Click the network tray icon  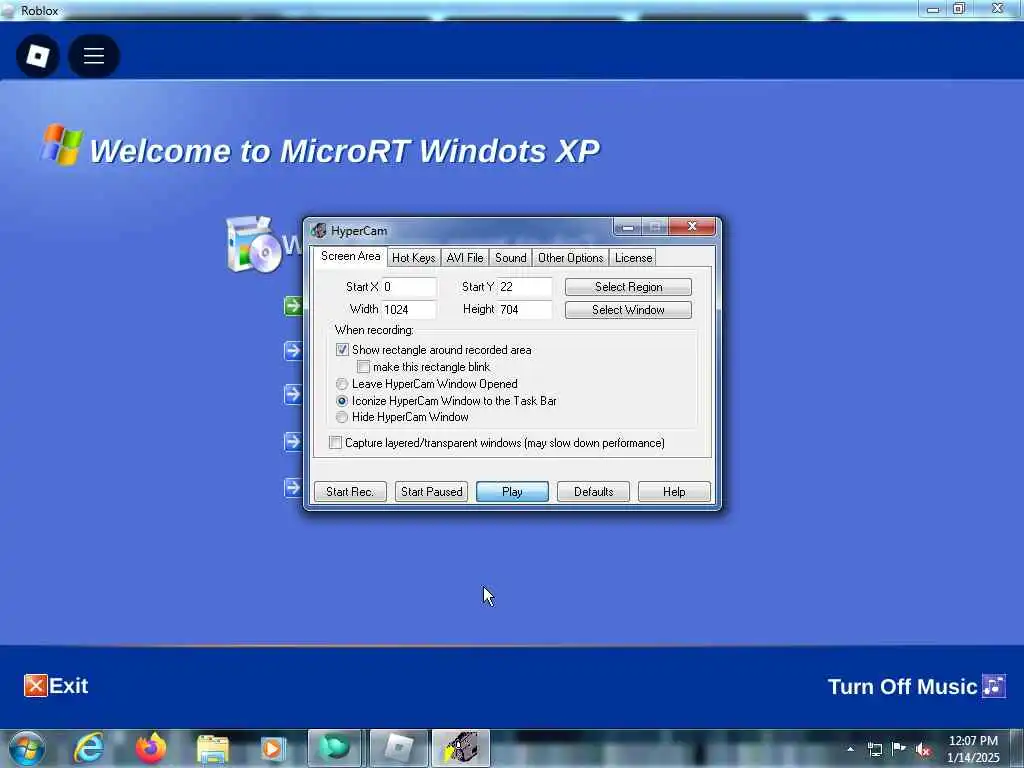point(874,749)
